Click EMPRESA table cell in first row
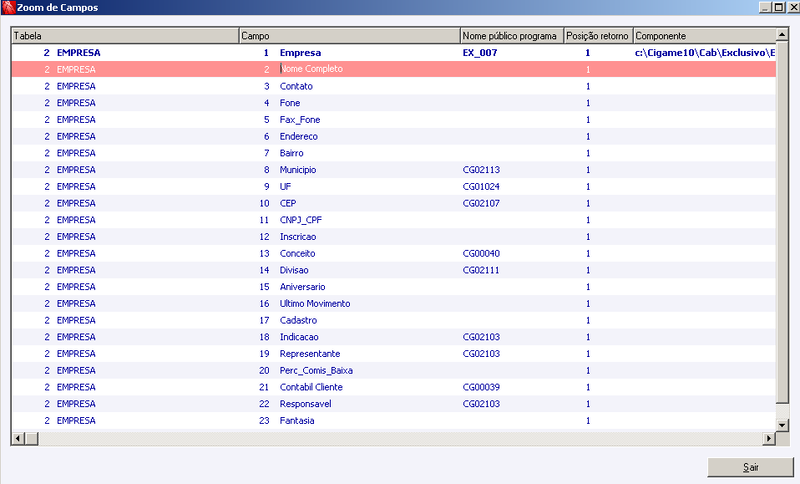The image size is (800, 484). tap(79, 53)
